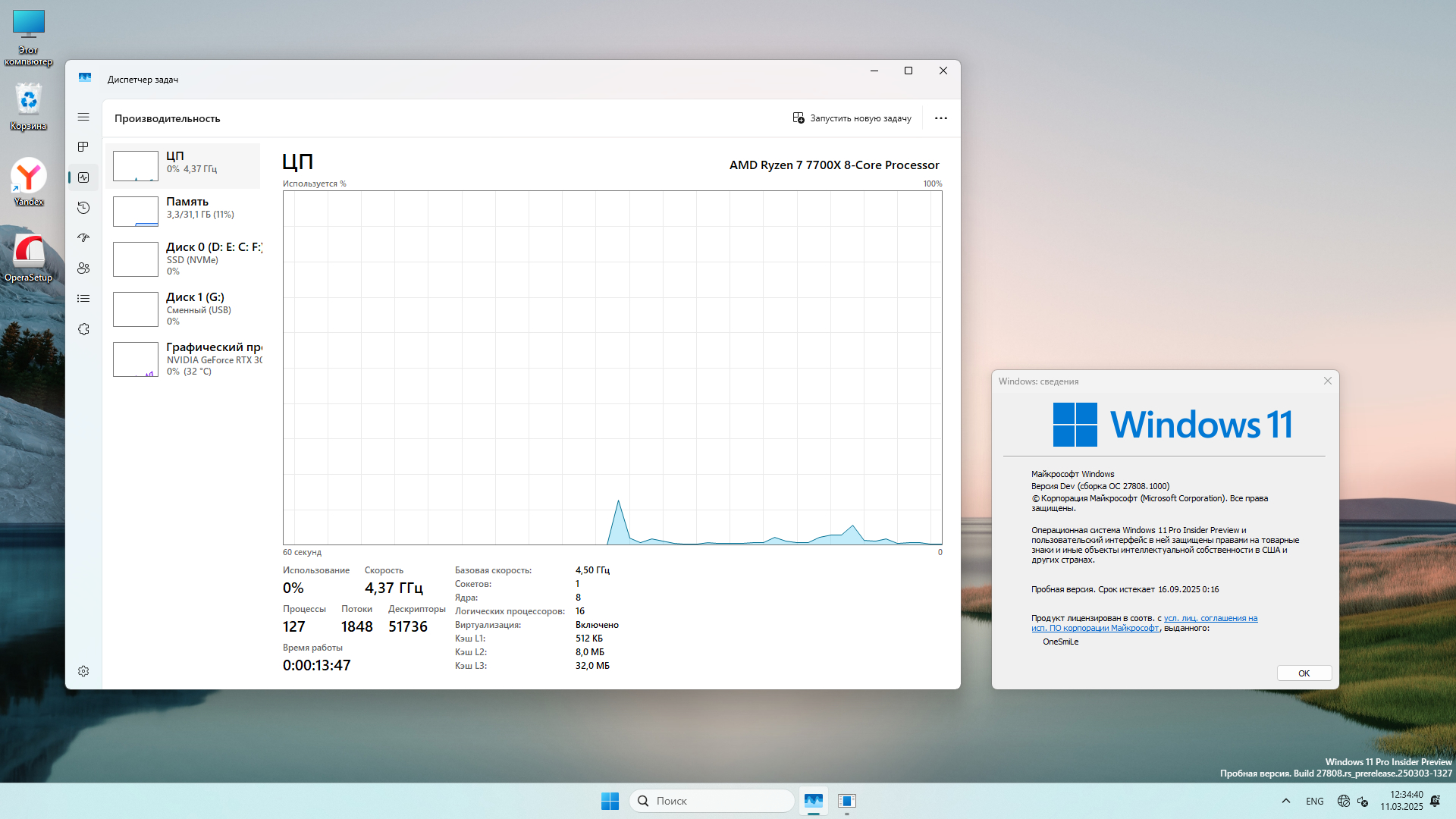Open Details page sidebar icon
Viewport: 1456px width, 819px height.
83,299
